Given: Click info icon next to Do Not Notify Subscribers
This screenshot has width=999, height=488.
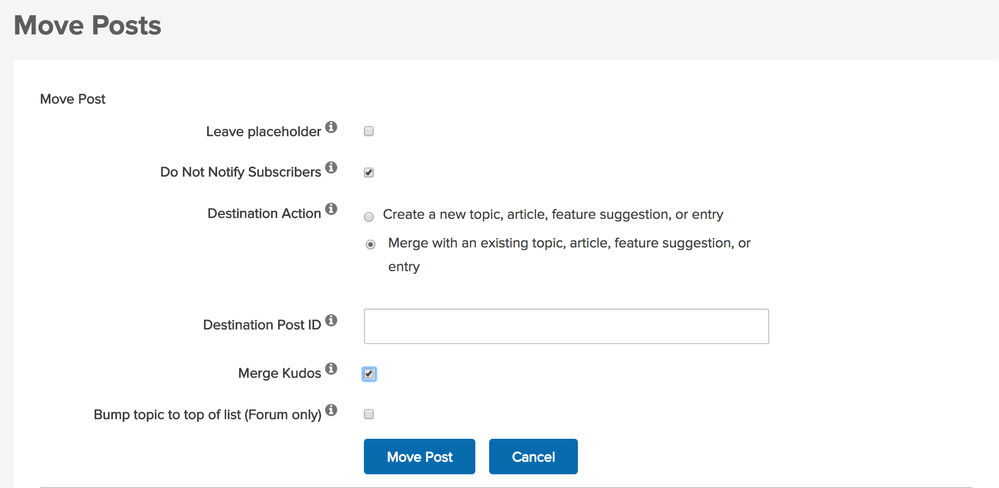Looking at the screenshot, I should pos(331,168).
